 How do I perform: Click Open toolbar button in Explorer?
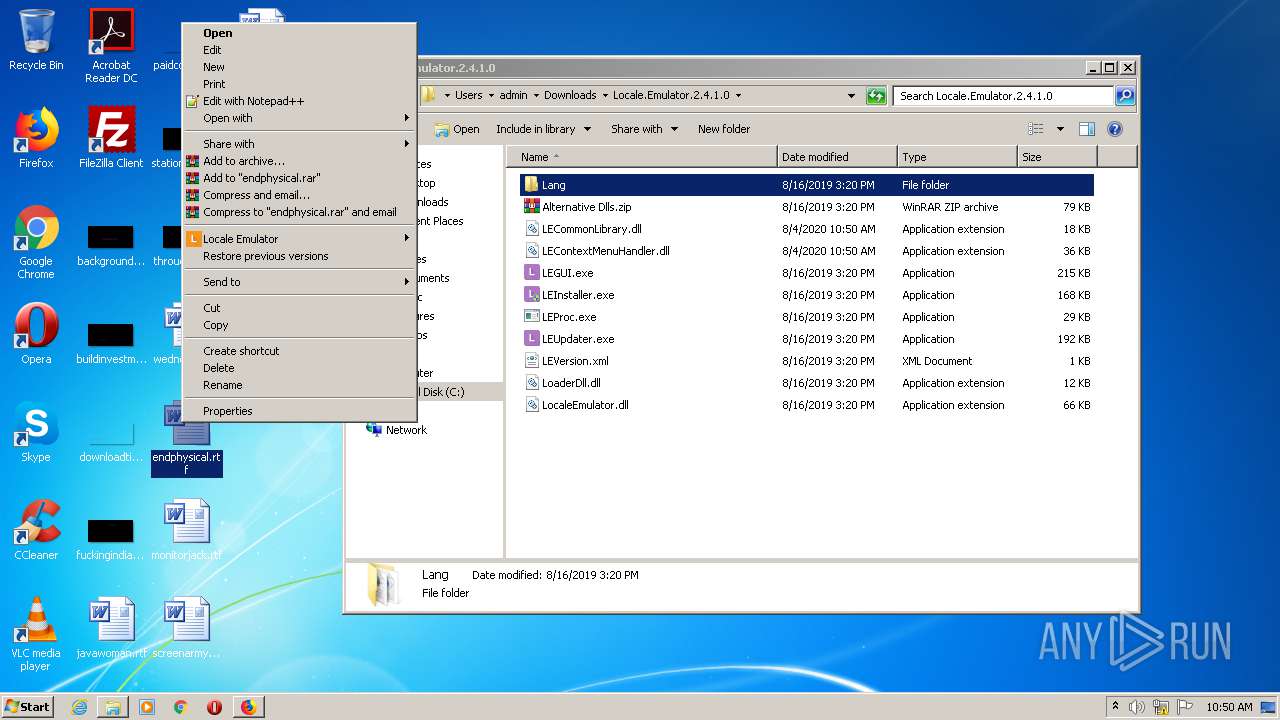[x=457, y=129]
